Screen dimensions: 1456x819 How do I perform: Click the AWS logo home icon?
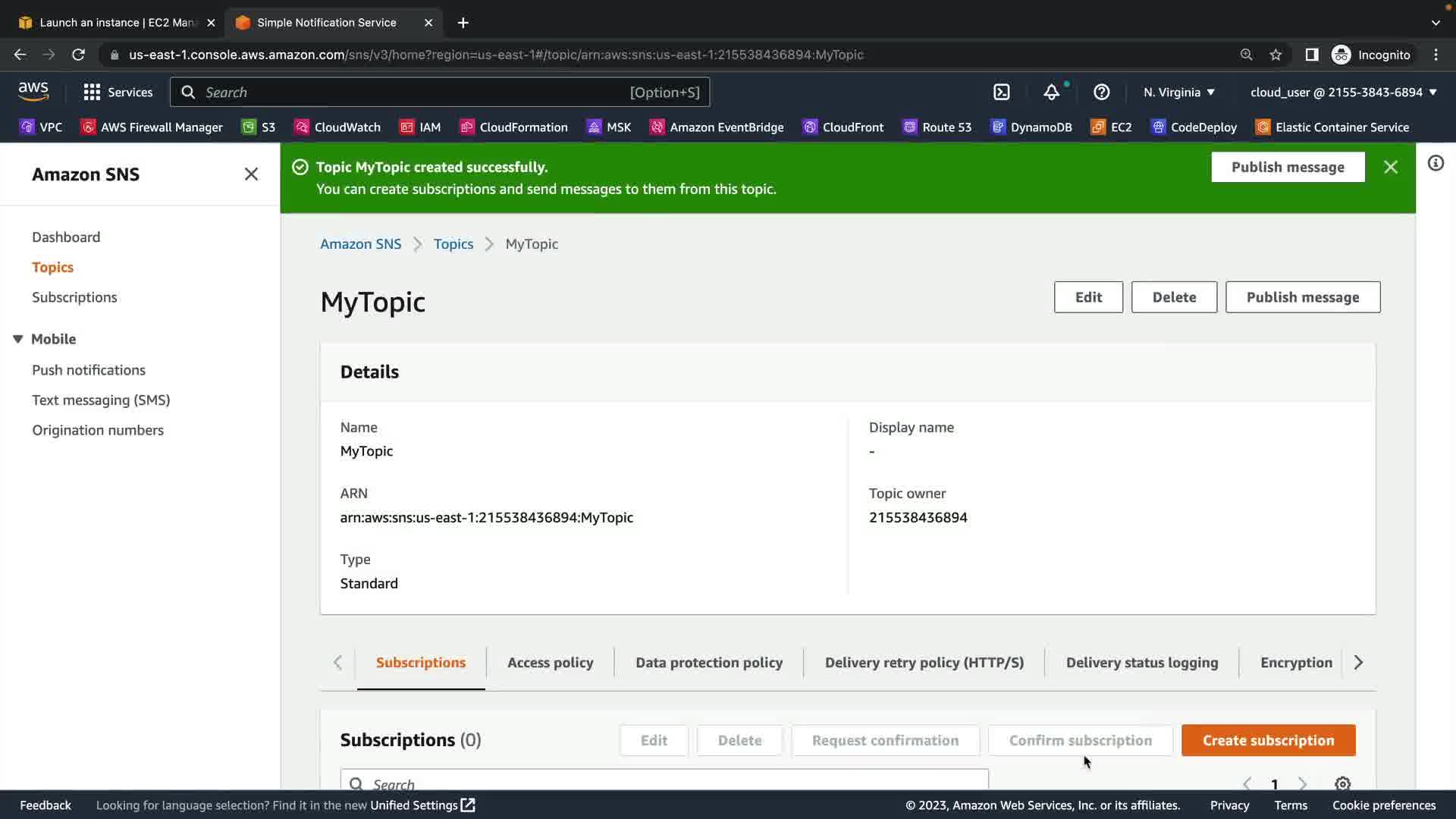33,92
